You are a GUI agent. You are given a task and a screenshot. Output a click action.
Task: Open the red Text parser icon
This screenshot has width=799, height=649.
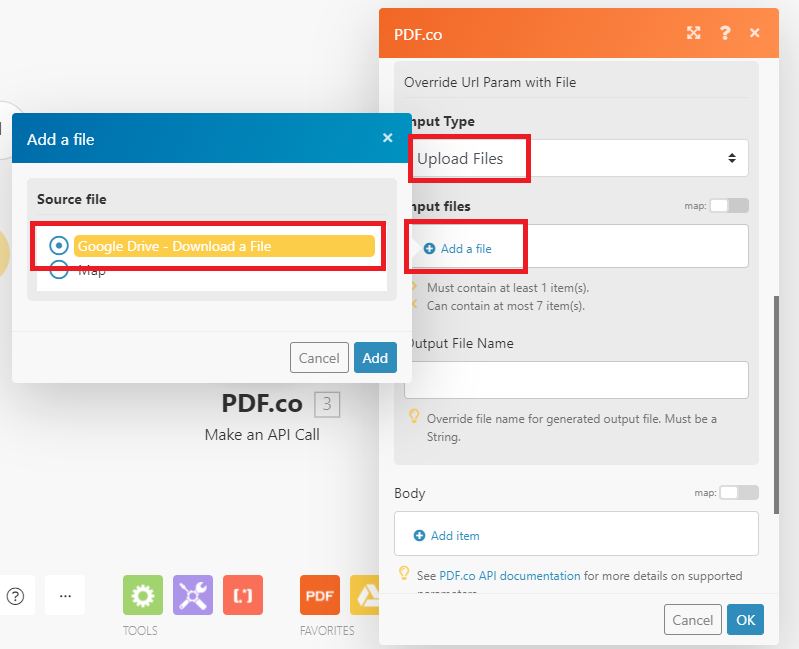[x=243, y=595]
